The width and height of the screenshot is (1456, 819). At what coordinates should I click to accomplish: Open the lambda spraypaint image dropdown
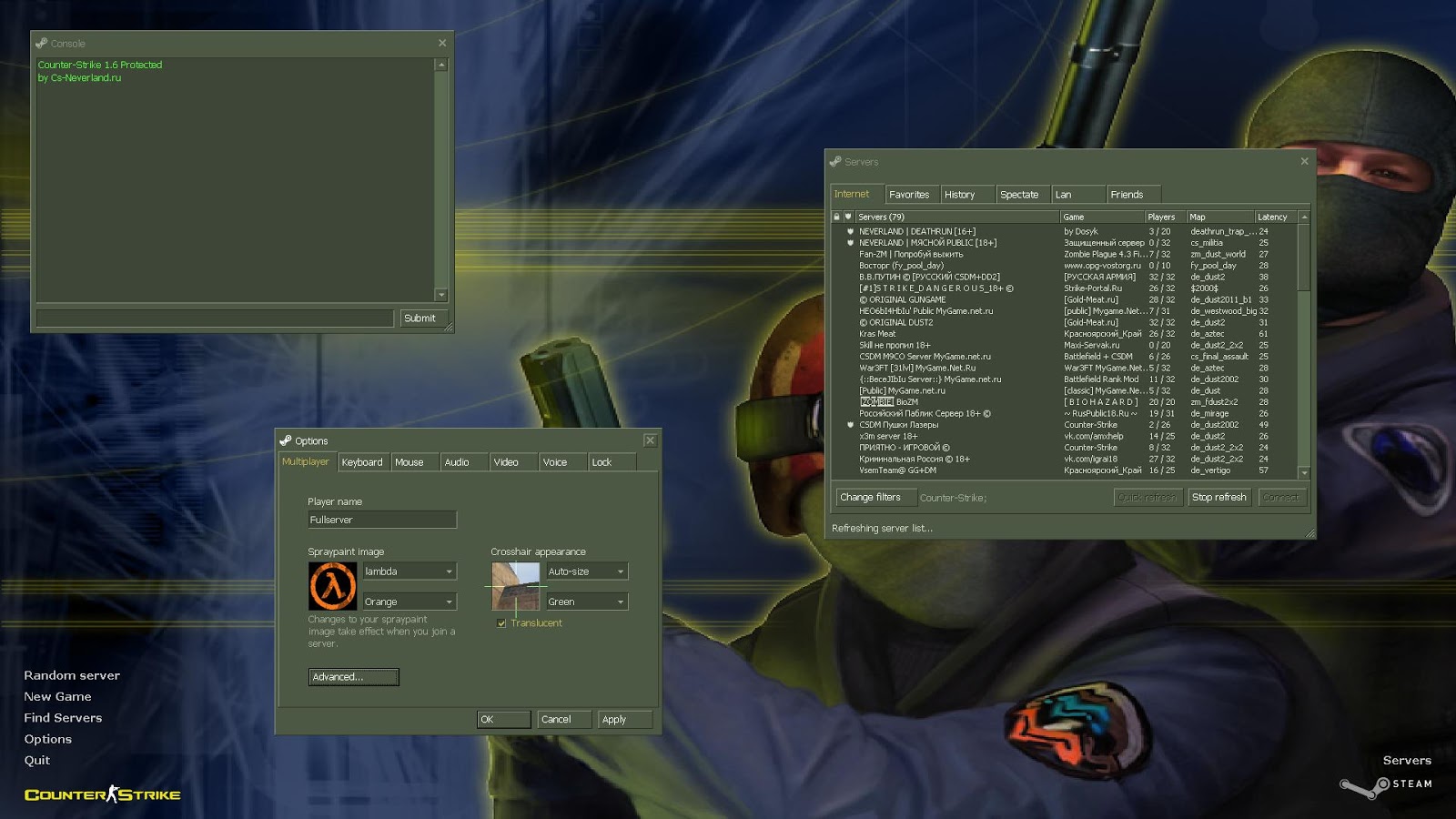(x=409, y=571)
